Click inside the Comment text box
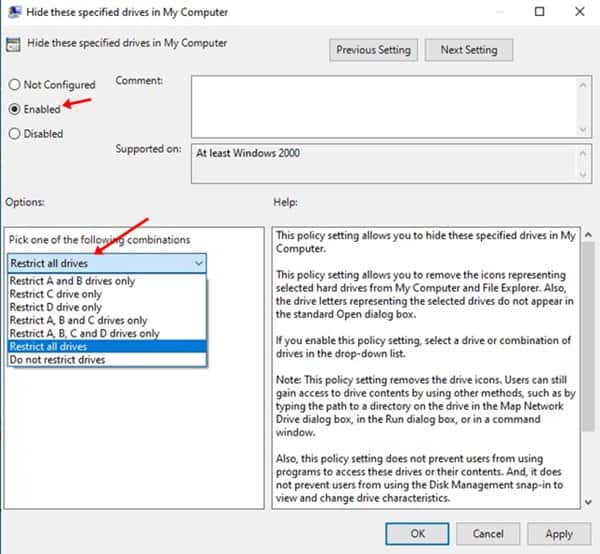Image resolution: width=600 pixels, height=554 pixels. pyautogui.click(x=384, y=107)
